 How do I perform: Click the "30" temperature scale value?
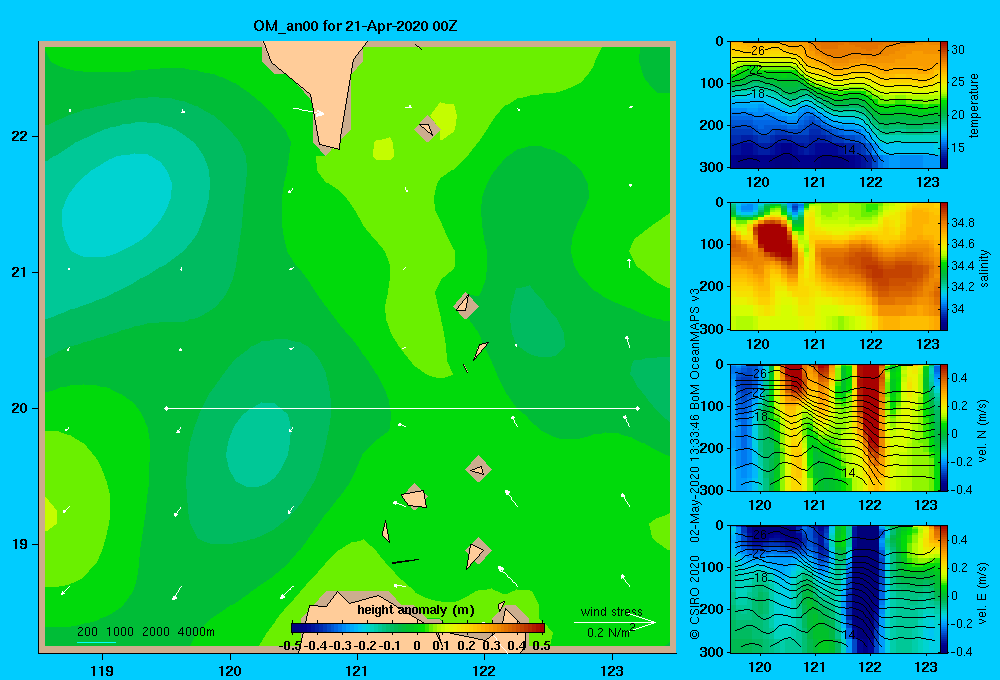[x=958, y=50]
